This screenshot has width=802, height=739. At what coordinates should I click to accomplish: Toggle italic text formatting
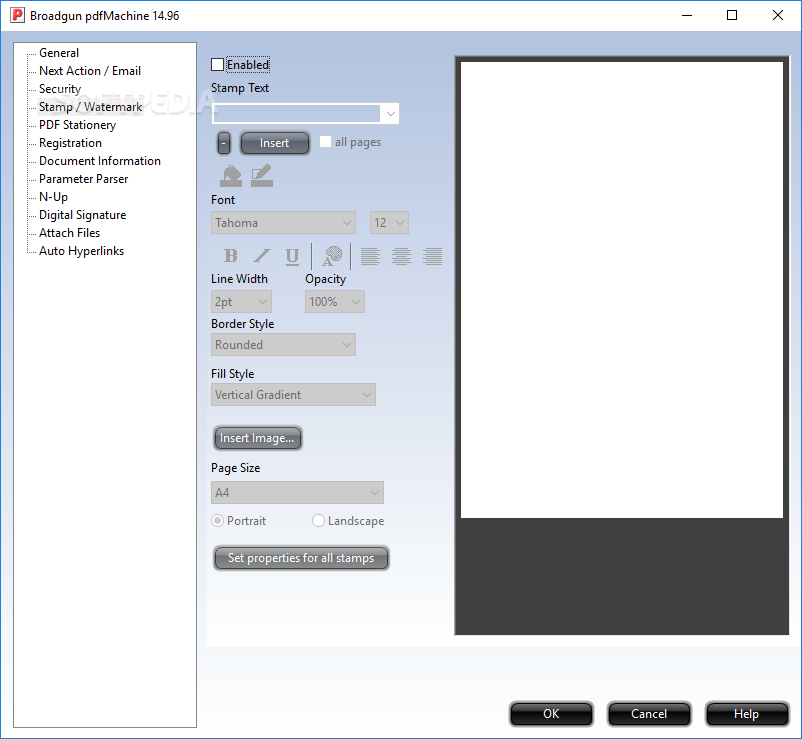[262, 255]
